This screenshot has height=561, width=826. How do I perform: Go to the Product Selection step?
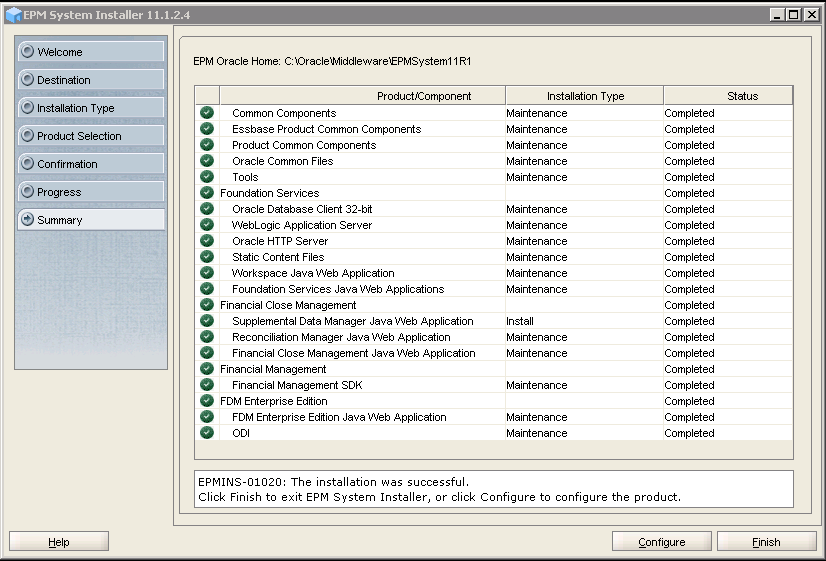coord(90,136)
